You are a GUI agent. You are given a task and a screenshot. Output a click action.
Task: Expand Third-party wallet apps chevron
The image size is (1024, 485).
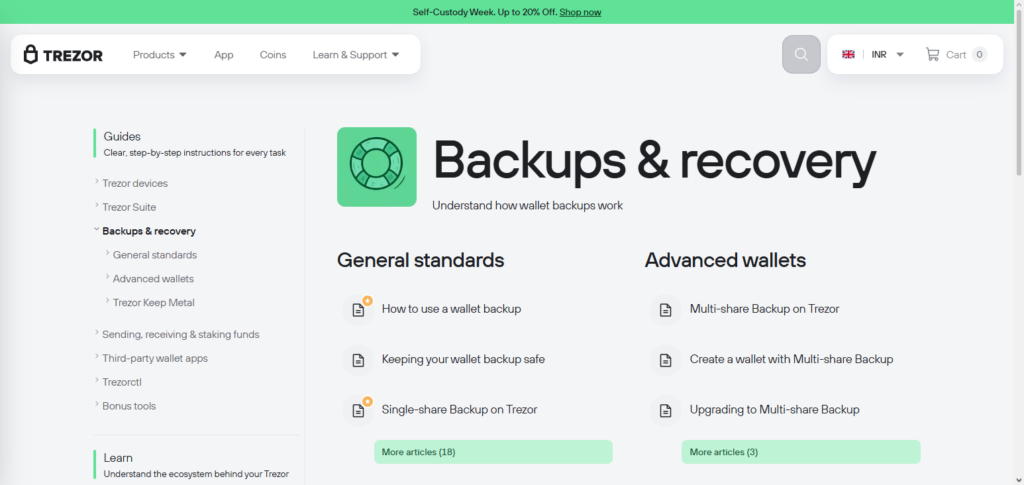coord(97,357)
